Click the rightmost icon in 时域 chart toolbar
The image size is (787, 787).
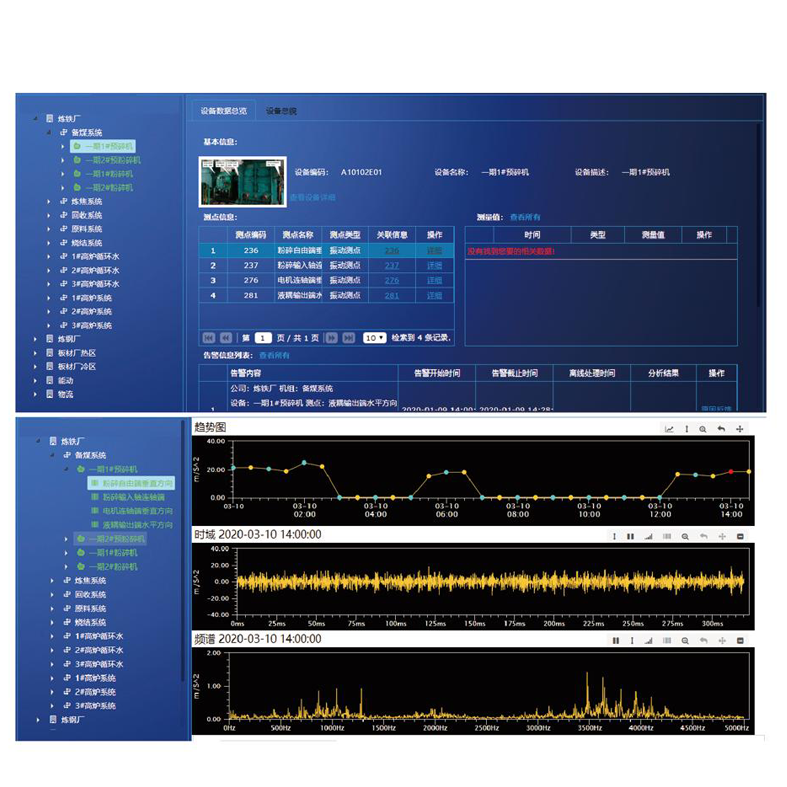(740, 536)
